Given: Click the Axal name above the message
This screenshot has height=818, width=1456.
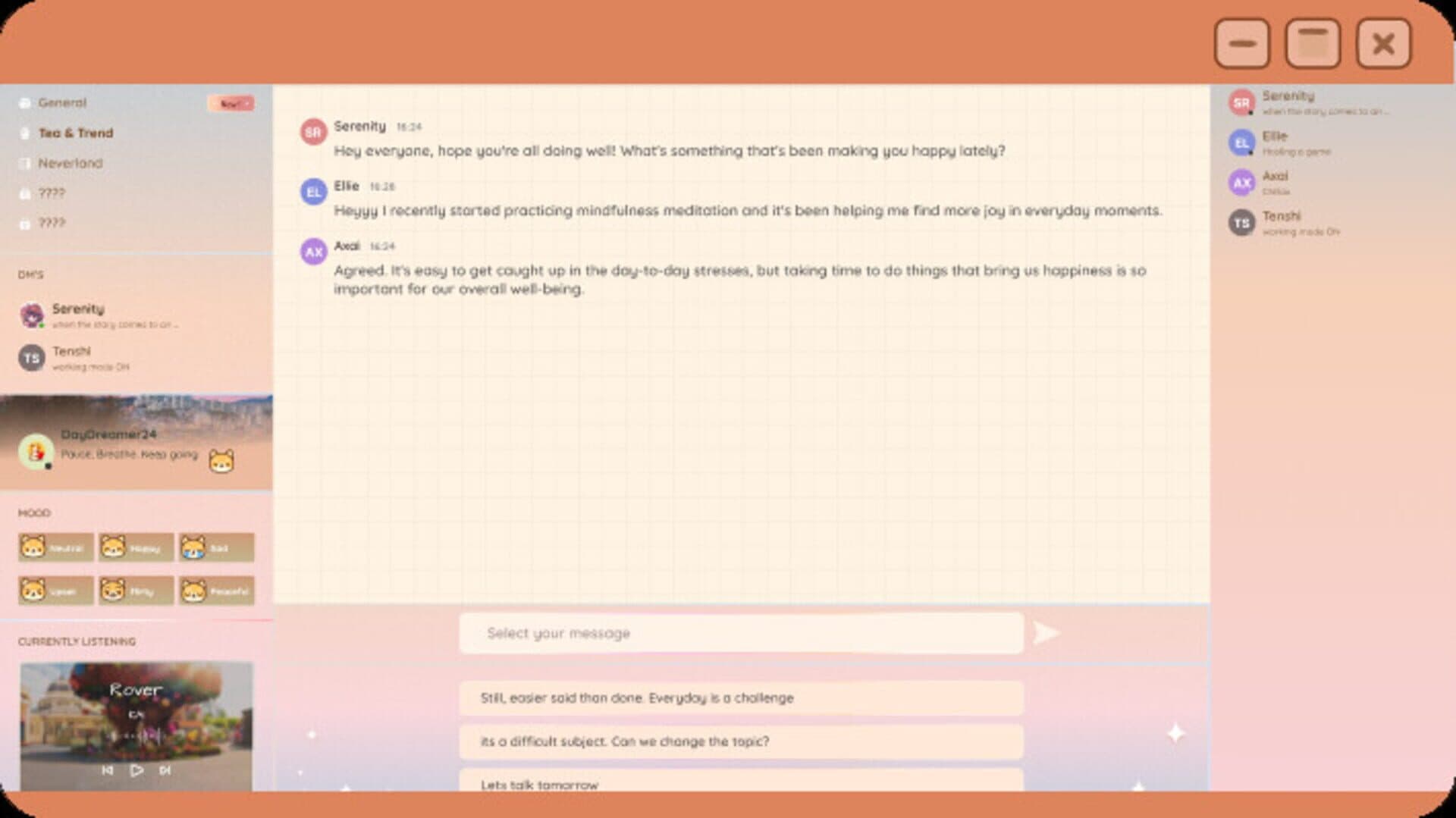Looking at the screenshot, I should (x=347, y=246).
